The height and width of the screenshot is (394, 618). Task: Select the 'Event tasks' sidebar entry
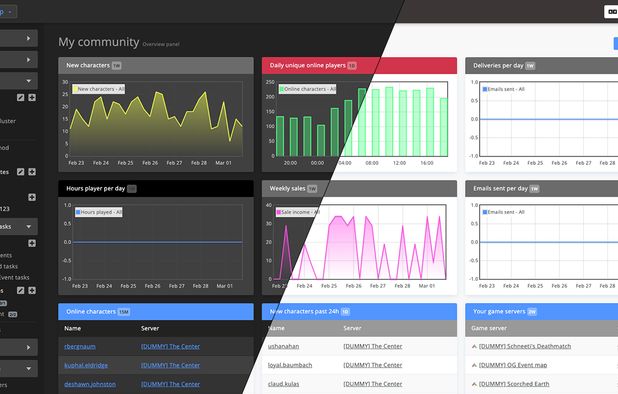coord(15,277)
